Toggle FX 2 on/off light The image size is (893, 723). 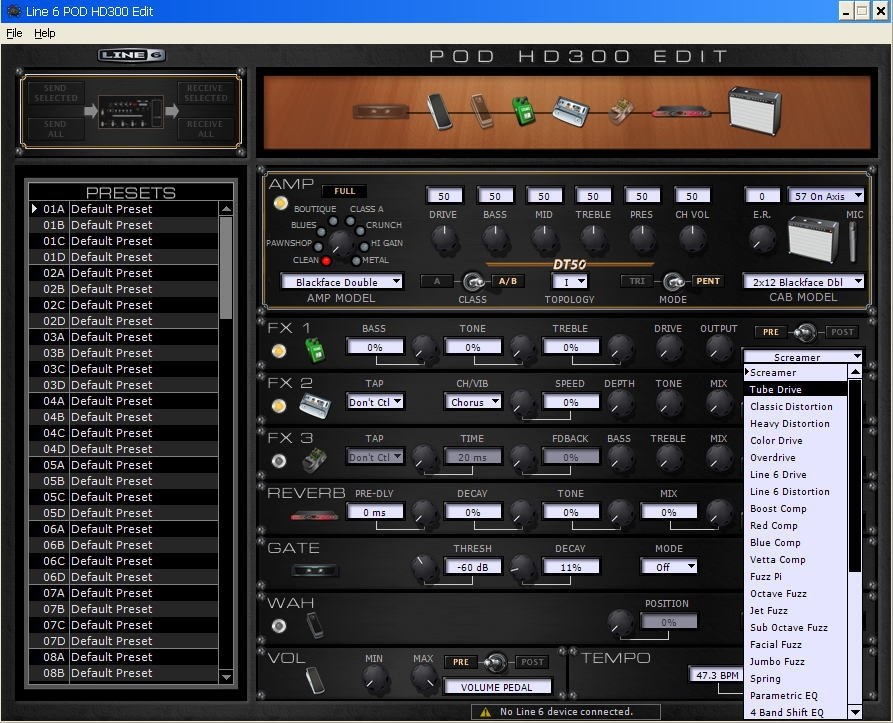[278, 406]
